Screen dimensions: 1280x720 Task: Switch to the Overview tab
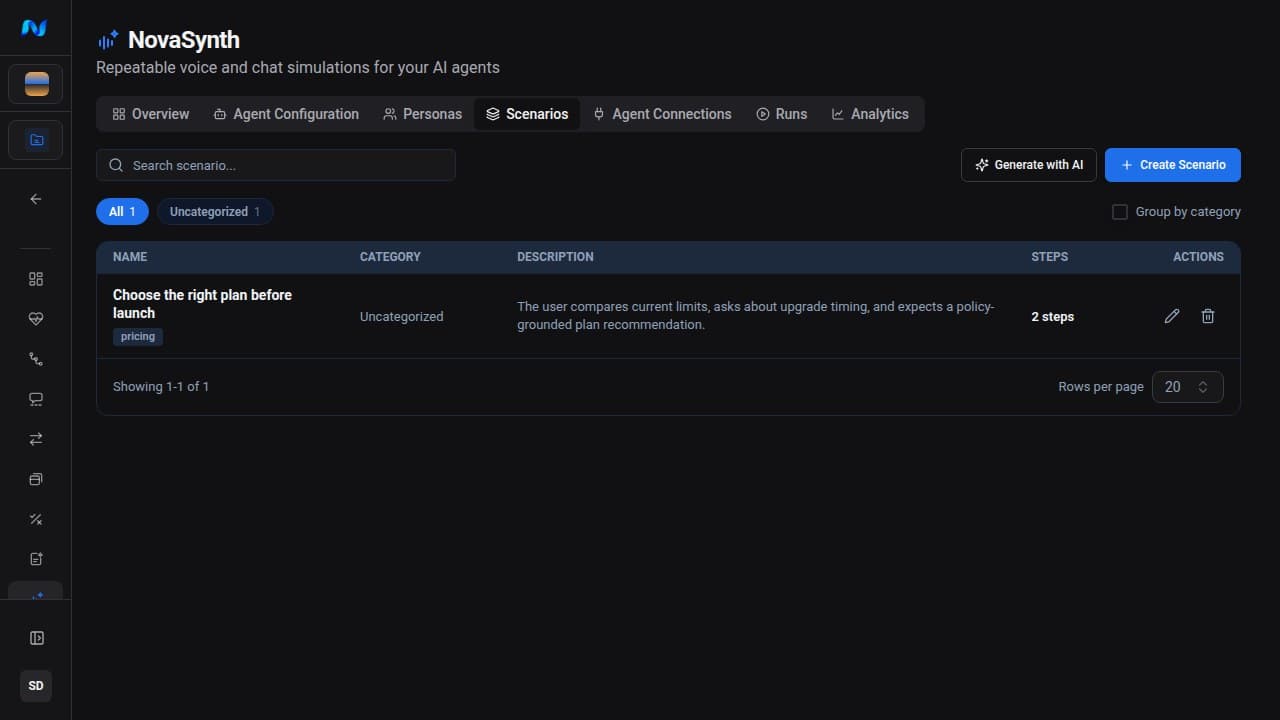150,114
